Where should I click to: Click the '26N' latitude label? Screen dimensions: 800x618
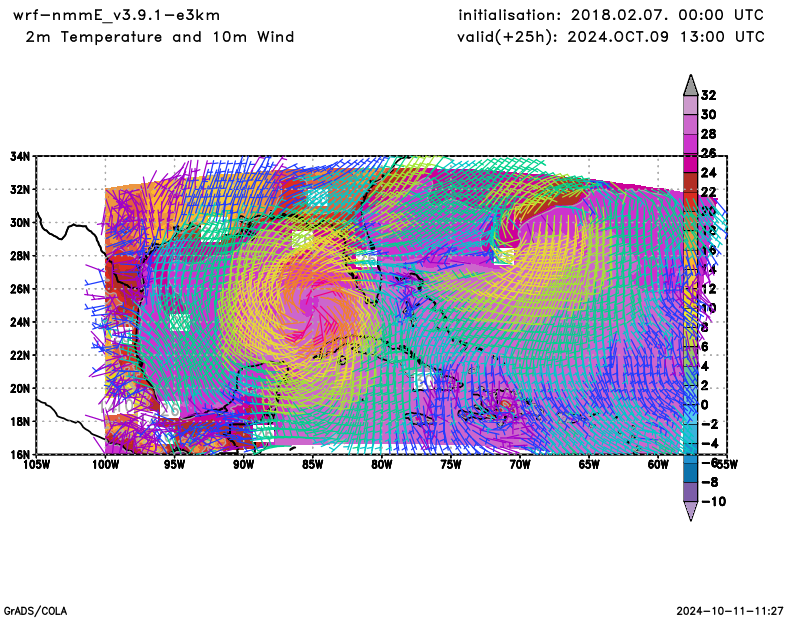pyautogui.click(x=20, y=289)
